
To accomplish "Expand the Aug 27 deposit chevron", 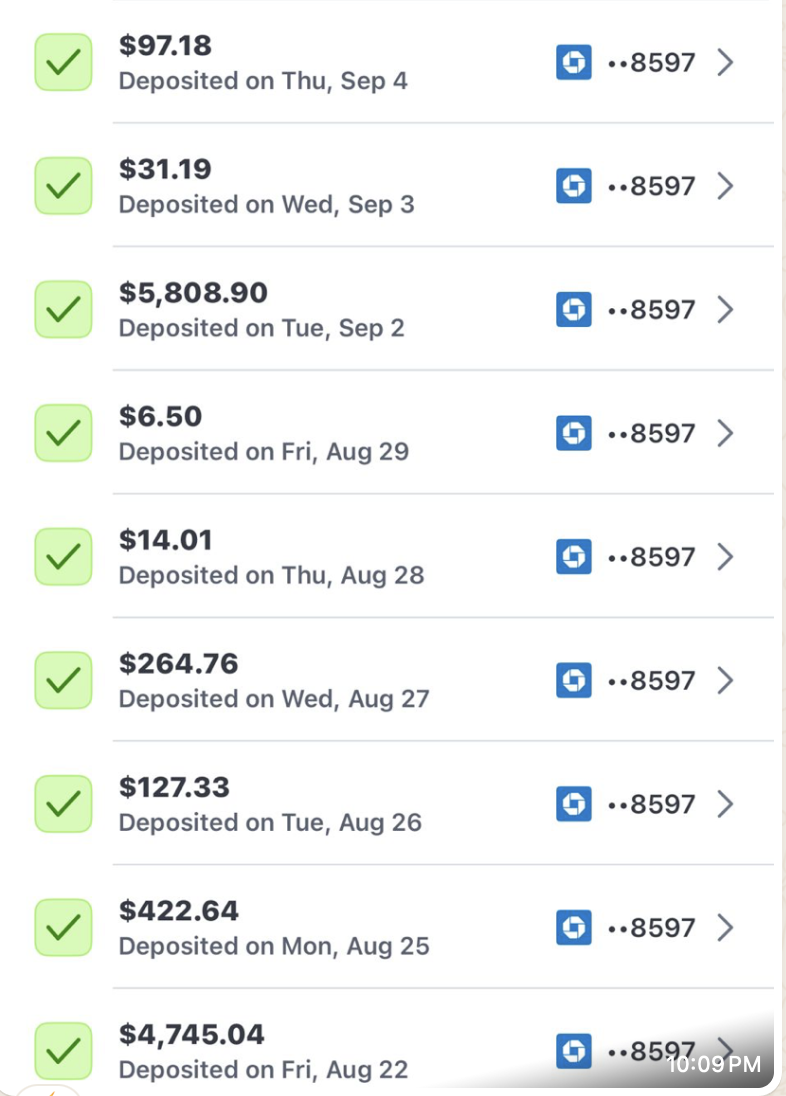I will click(x=726, y=681).
